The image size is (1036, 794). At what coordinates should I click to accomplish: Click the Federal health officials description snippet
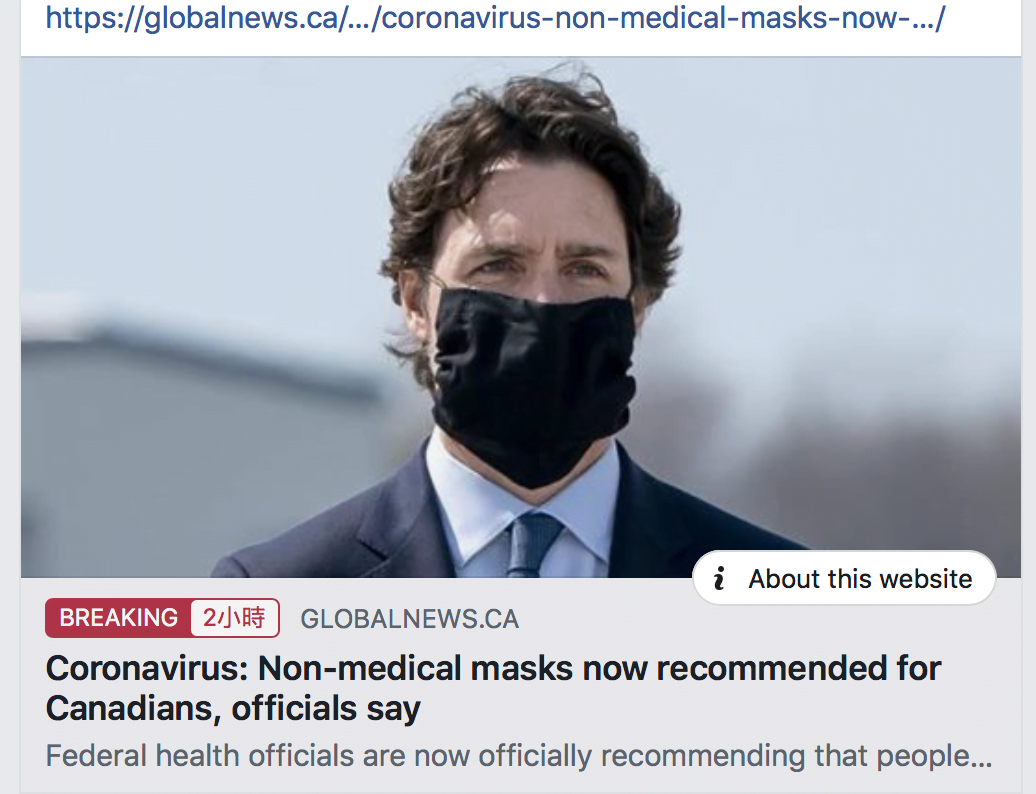click(x=518, y=756)
